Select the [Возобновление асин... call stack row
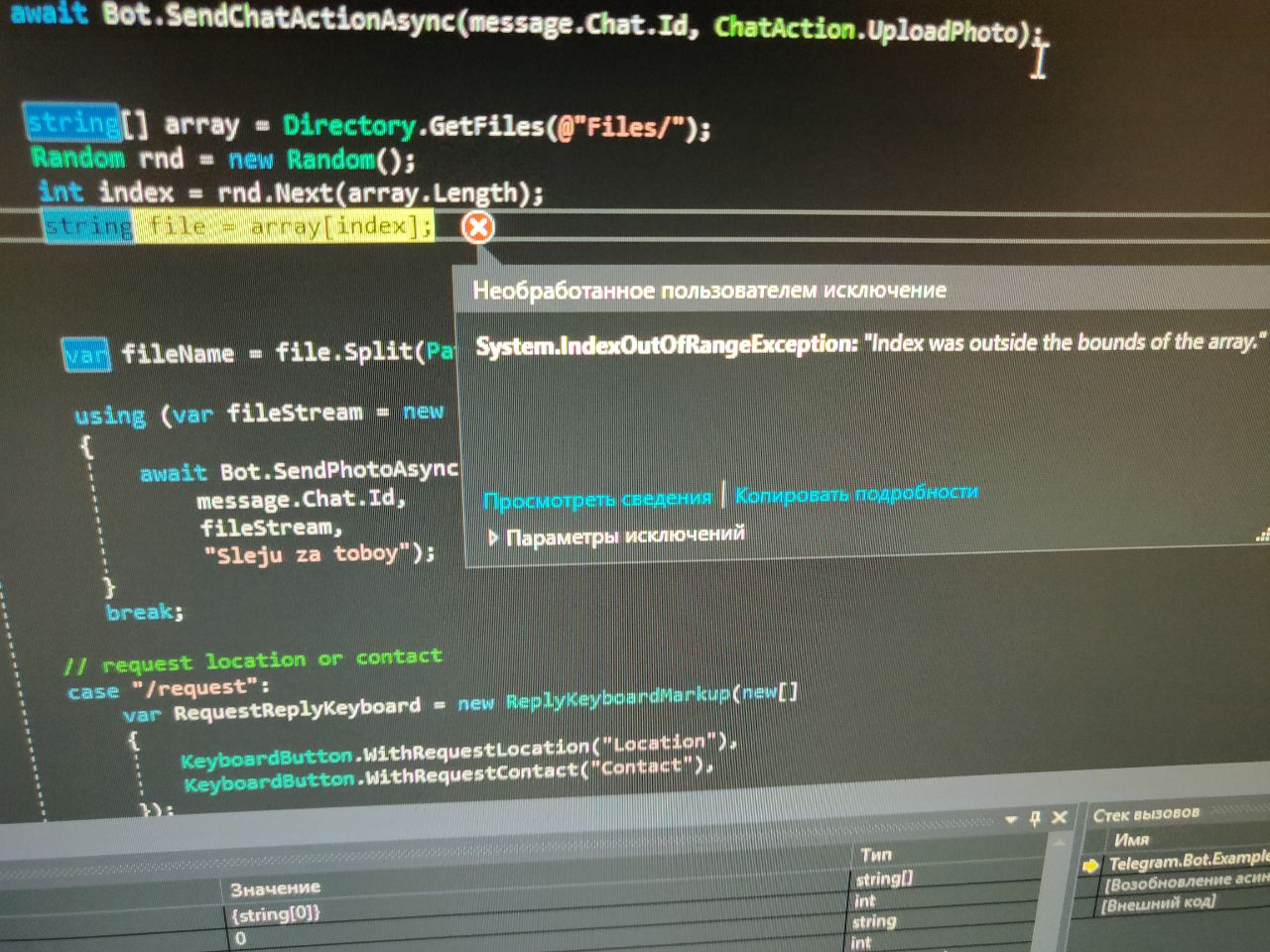Screen dimensions: 1270x952 click(1188, 881)
